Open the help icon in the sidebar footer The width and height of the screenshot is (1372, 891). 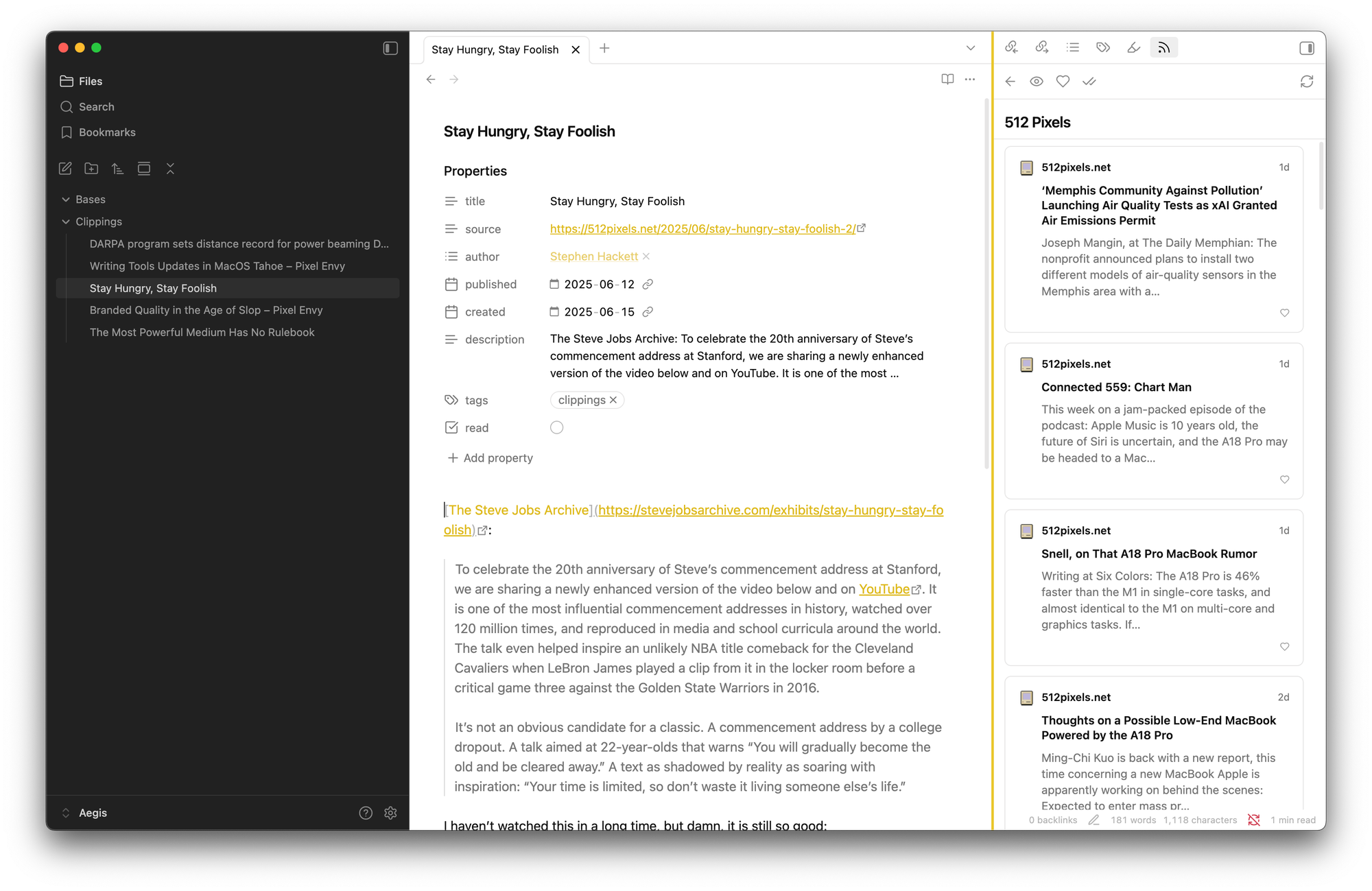tap(366, 813)
